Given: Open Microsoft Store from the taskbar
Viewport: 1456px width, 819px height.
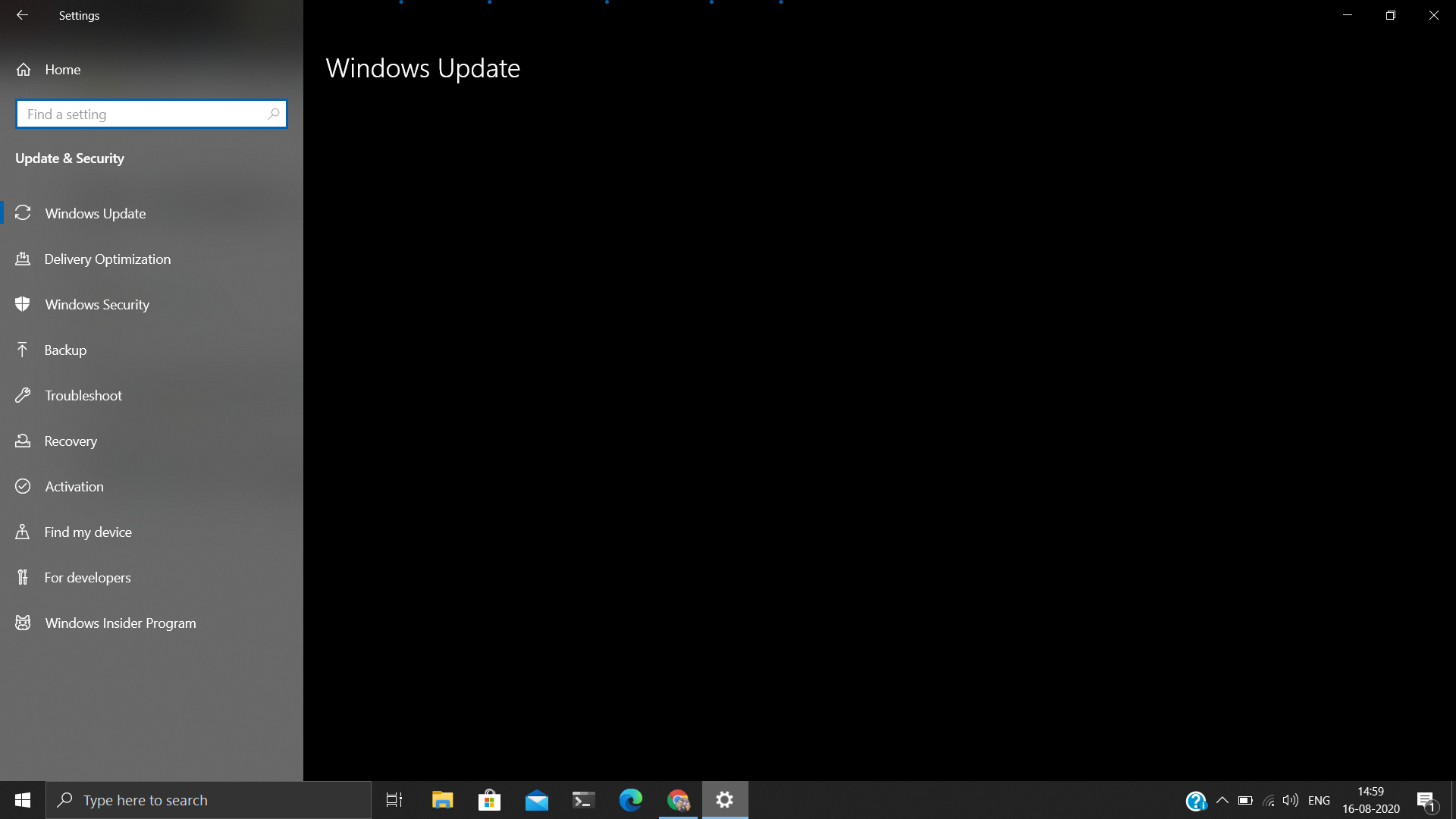Looking at the screenshot, I should pyautogui.click(x=489, y=800).
